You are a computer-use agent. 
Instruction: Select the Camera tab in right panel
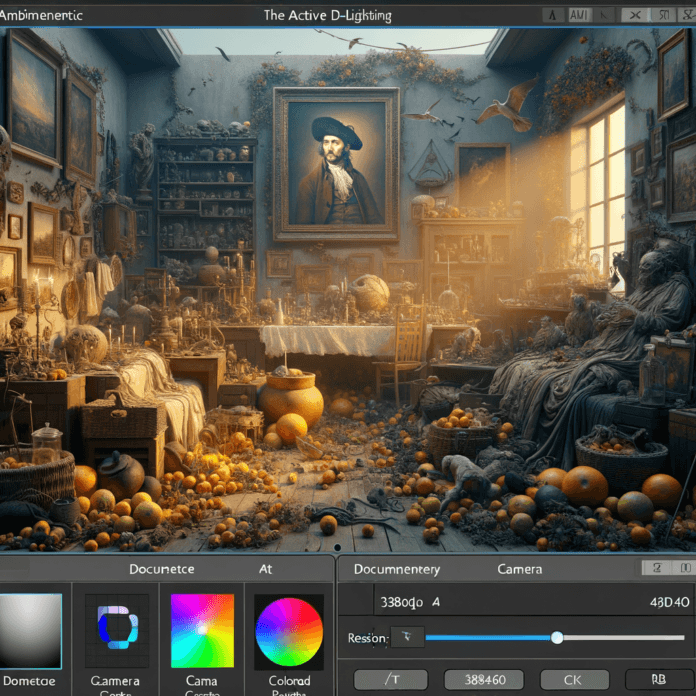click(520, 569)
